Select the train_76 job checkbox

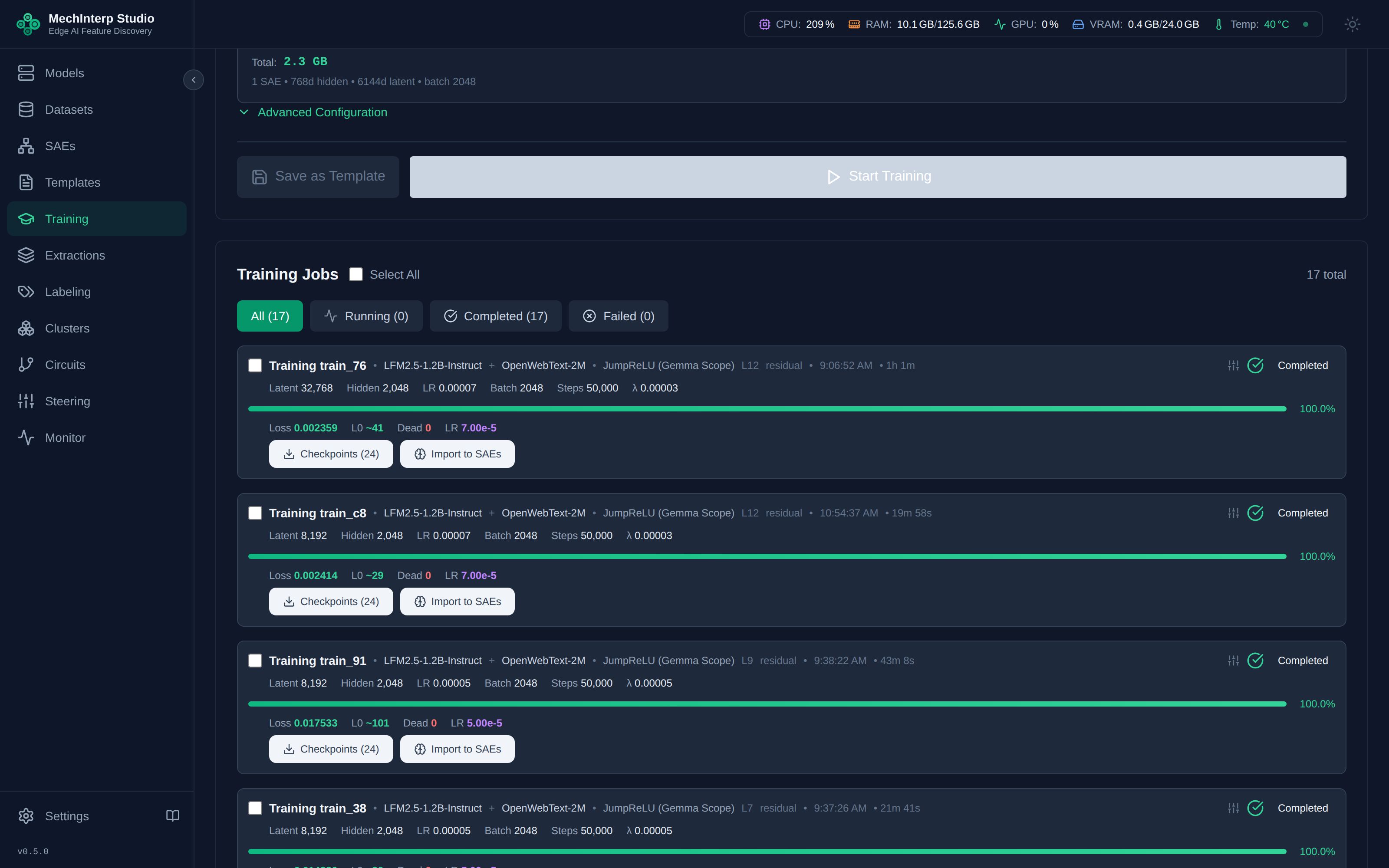[255, 365]
